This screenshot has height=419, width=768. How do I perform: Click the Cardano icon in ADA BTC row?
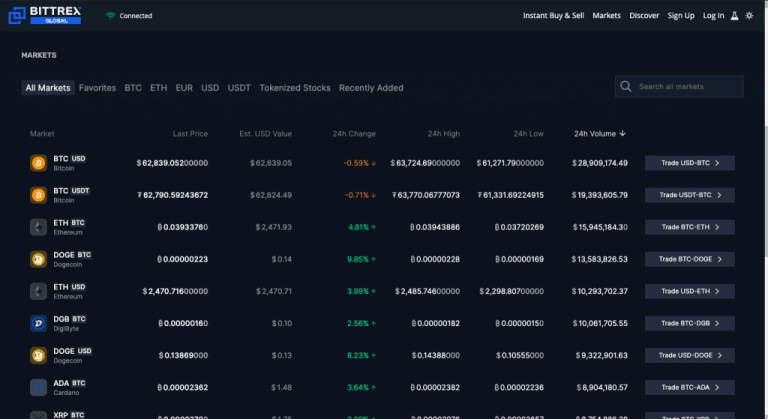38,388
